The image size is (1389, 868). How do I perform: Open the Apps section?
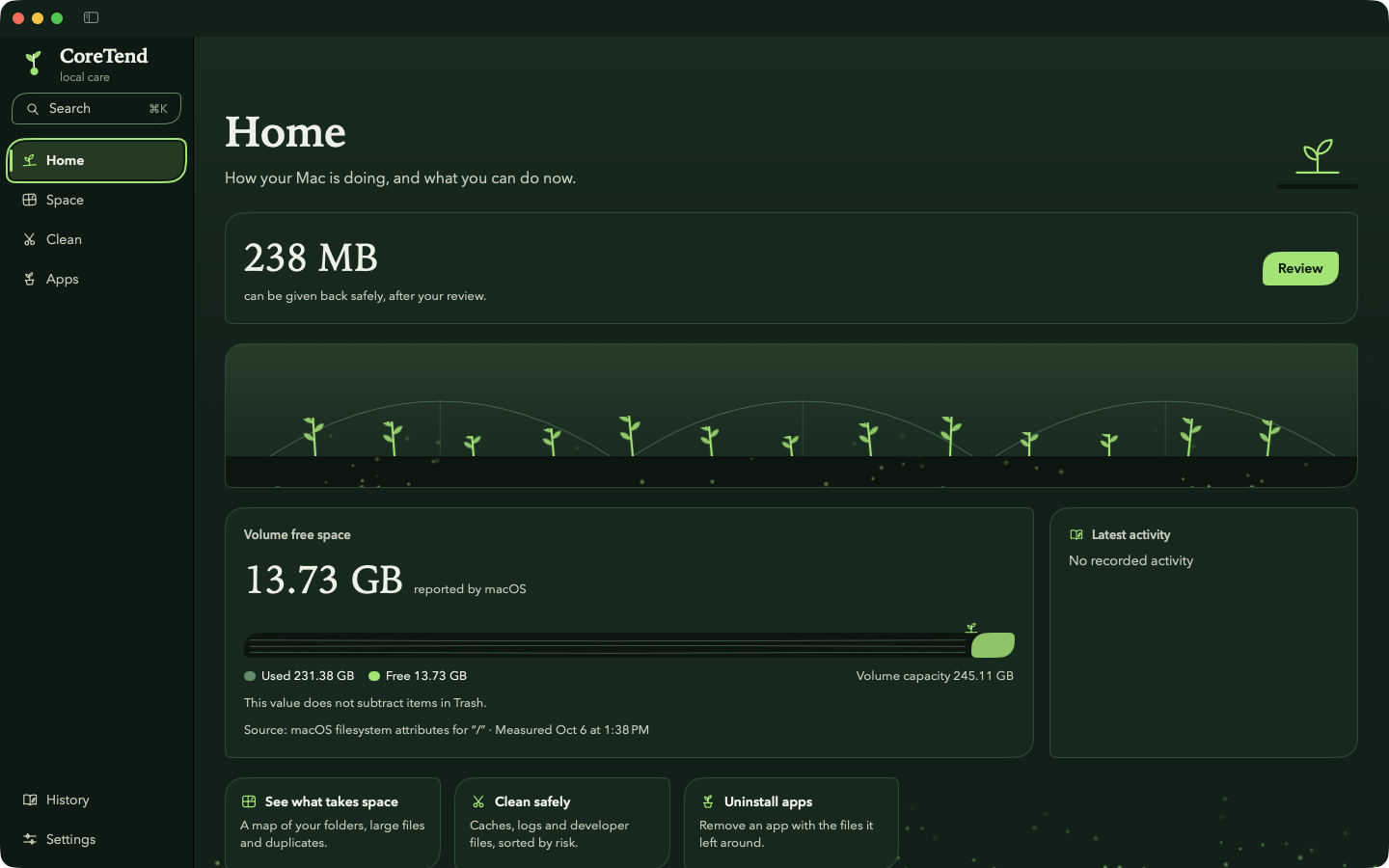point(96,279)
